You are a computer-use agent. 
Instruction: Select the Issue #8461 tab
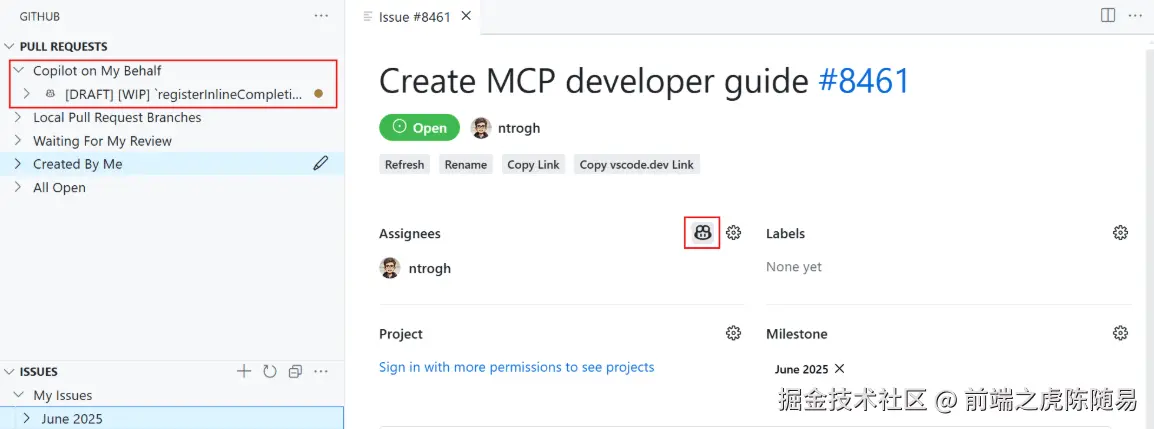coord(414,16)
